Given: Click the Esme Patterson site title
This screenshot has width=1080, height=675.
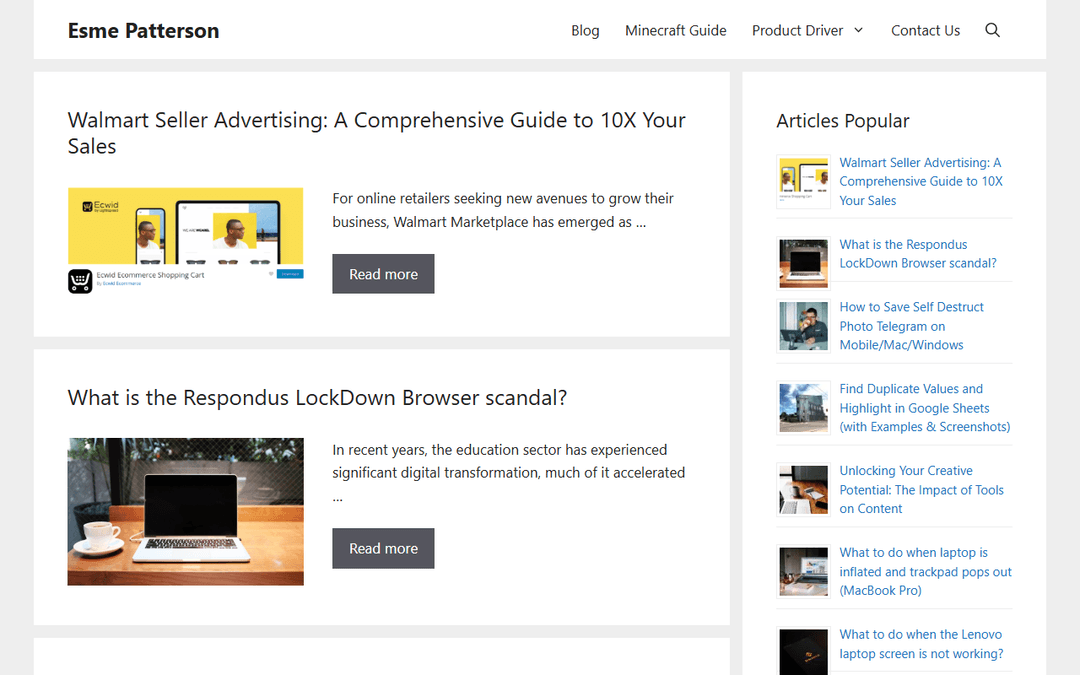Looking at the screenshot, I should (x=143, y=30).
